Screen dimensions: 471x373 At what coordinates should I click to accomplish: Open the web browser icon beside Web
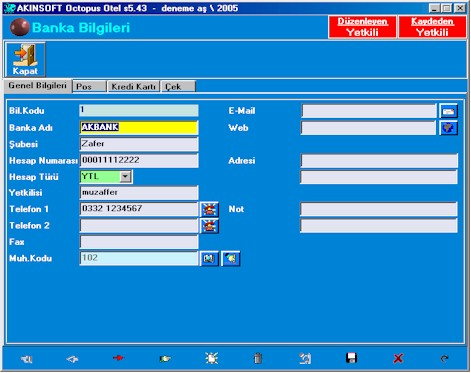pyautogui.click(x=449, y=128)
